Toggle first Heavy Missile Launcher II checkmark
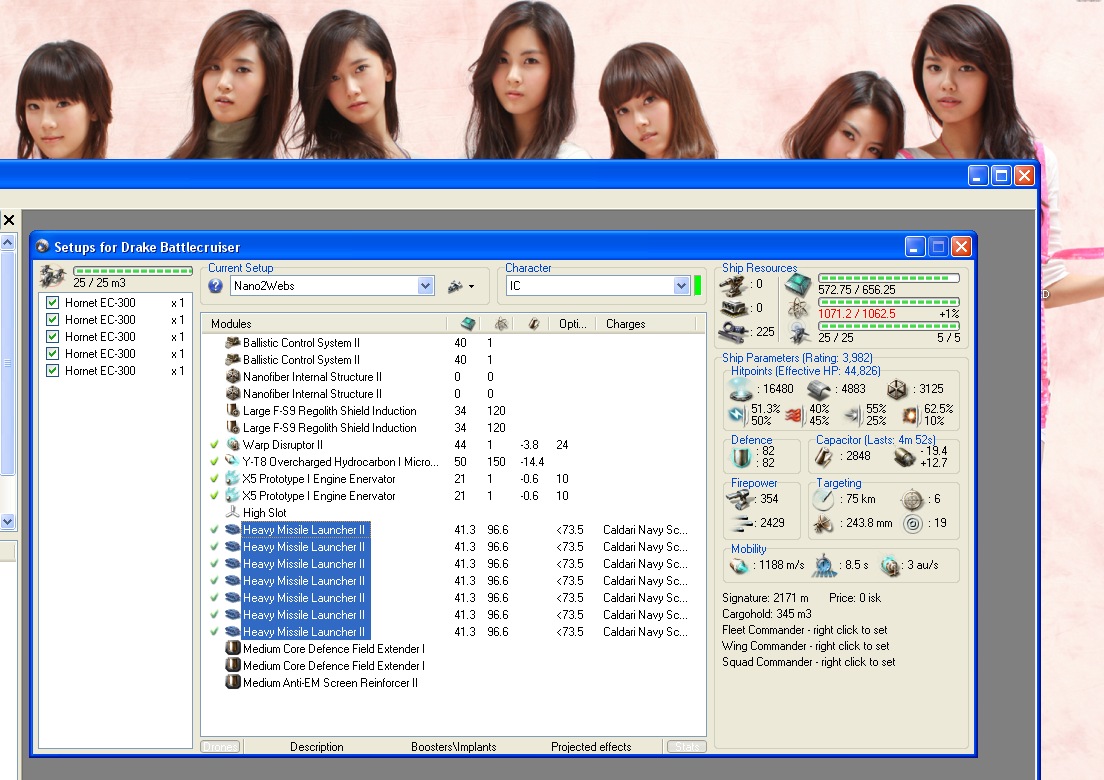1104x780 pixels. [x=214, y=530]
